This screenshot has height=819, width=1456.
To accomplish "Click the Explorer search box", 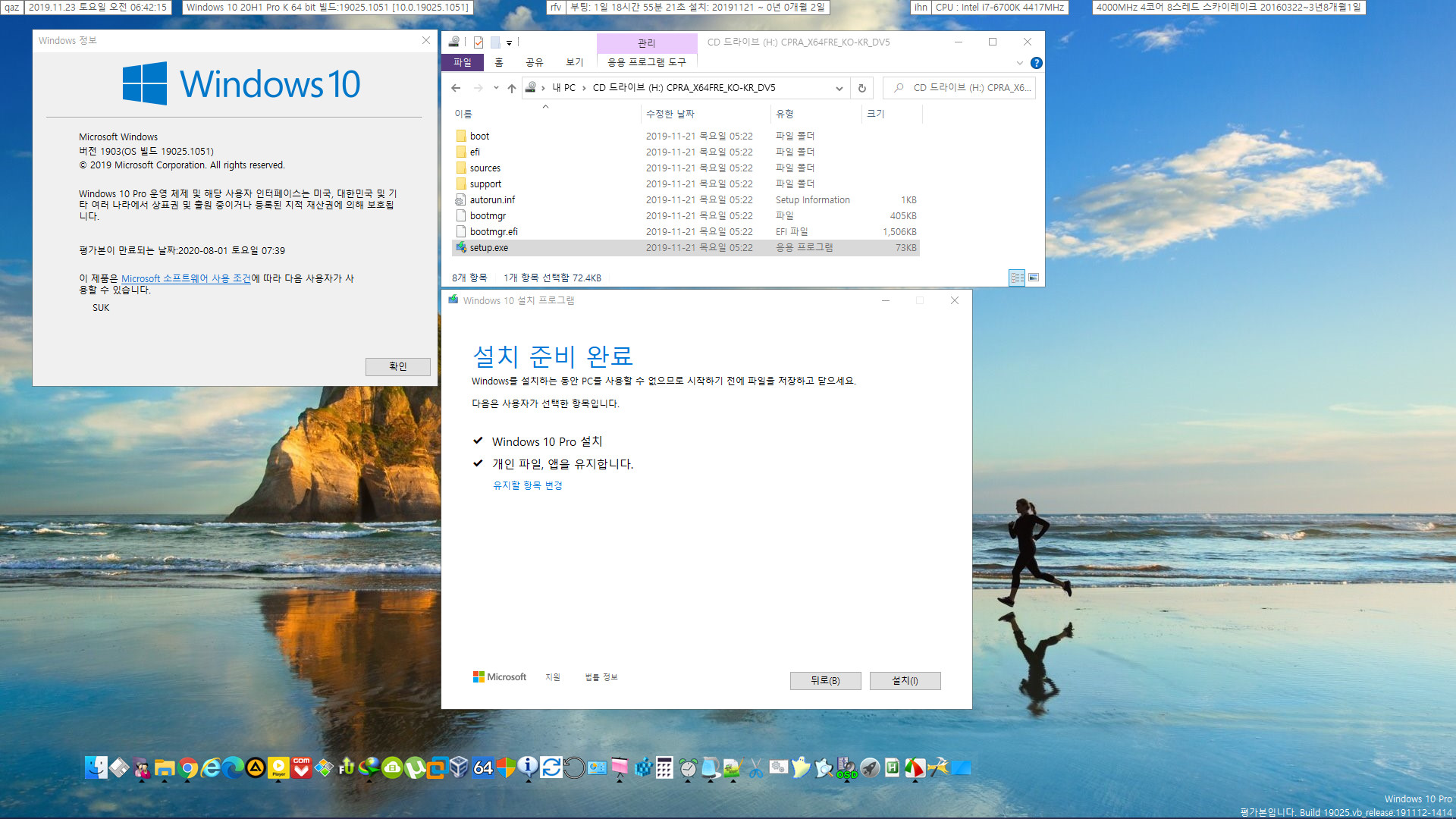I will [960, 88].
